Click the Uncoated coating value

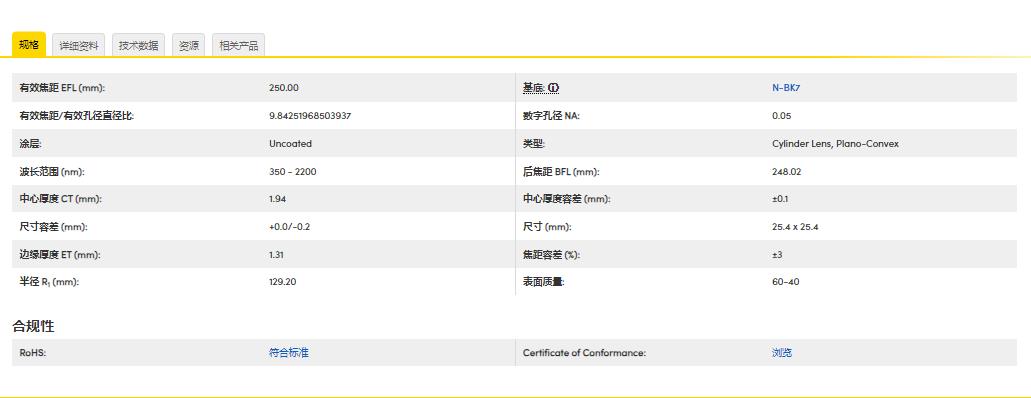(290, 143)
